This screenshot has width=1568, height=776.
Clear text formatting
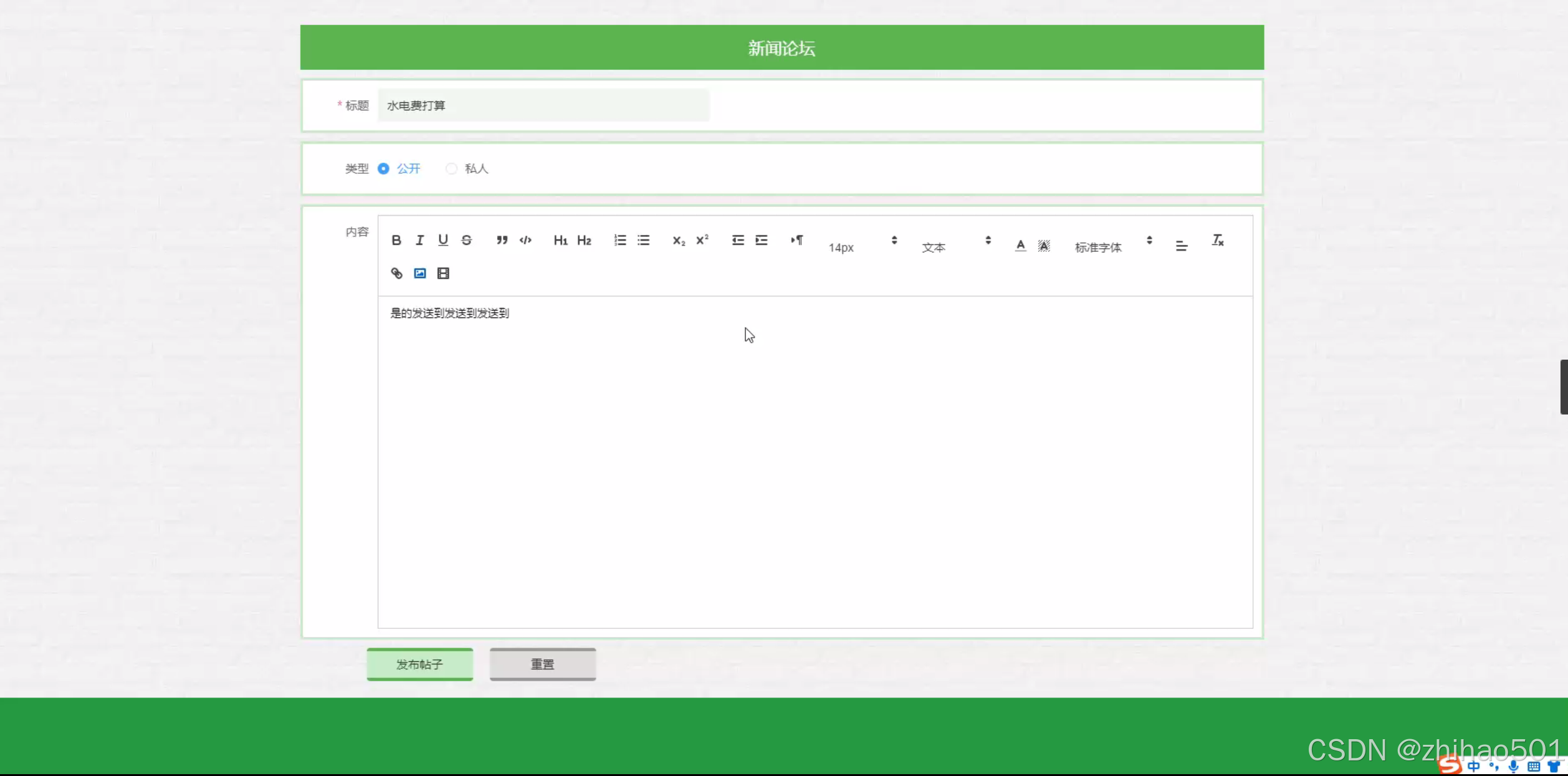(x=1217, y=240)
